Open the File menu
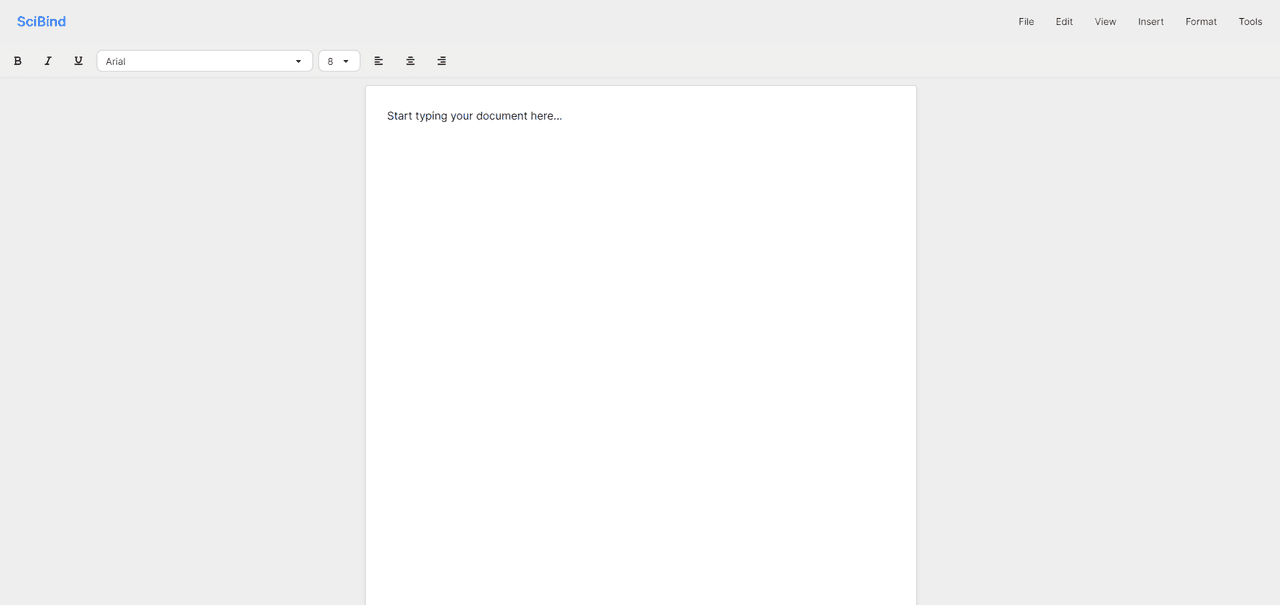The image size is (1280, 605). 1026,21
